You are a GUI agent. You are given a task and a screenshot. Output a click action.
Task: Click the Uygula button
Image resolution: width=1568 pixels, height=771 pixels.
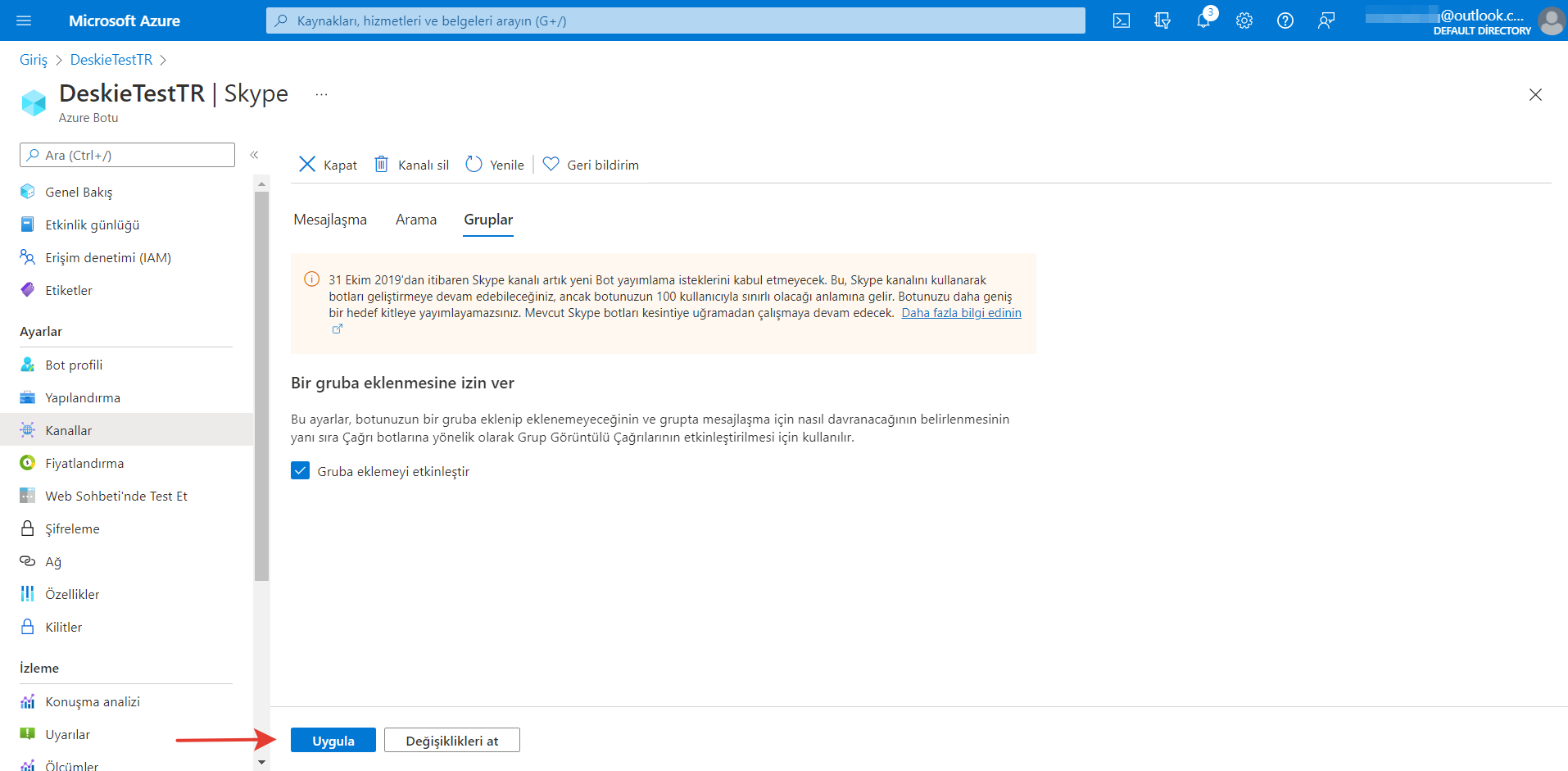[x=333, y=741]
